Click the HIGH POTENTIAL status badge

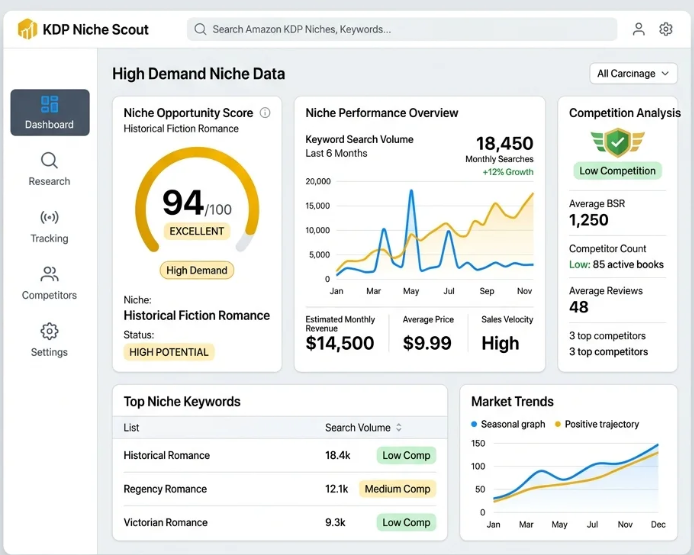click(169, 352)
